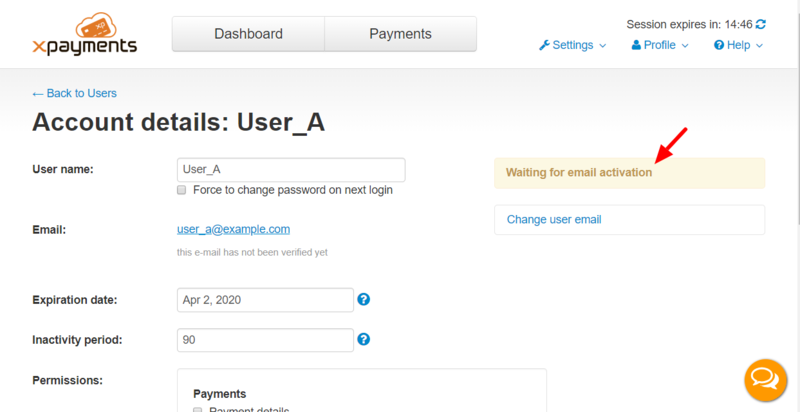Click the 'this e-mail has not been verified yet' note
This screenshot has height=412, width=800.
[x=252, y=252]
